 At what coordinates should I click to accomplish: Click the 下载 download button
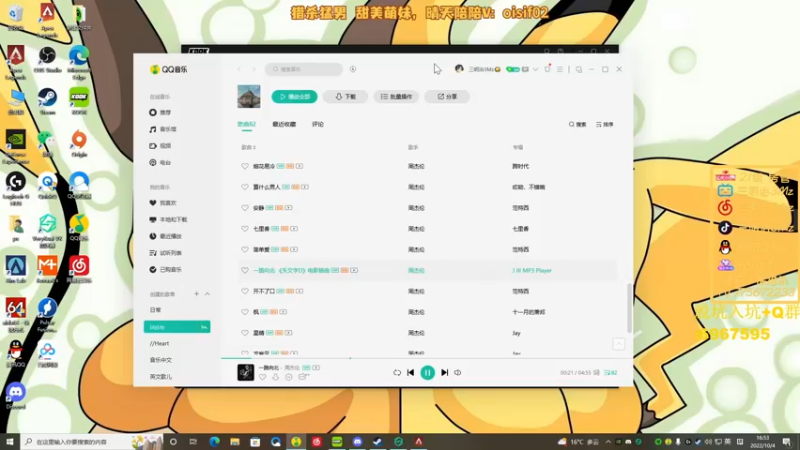pos(345,96)
